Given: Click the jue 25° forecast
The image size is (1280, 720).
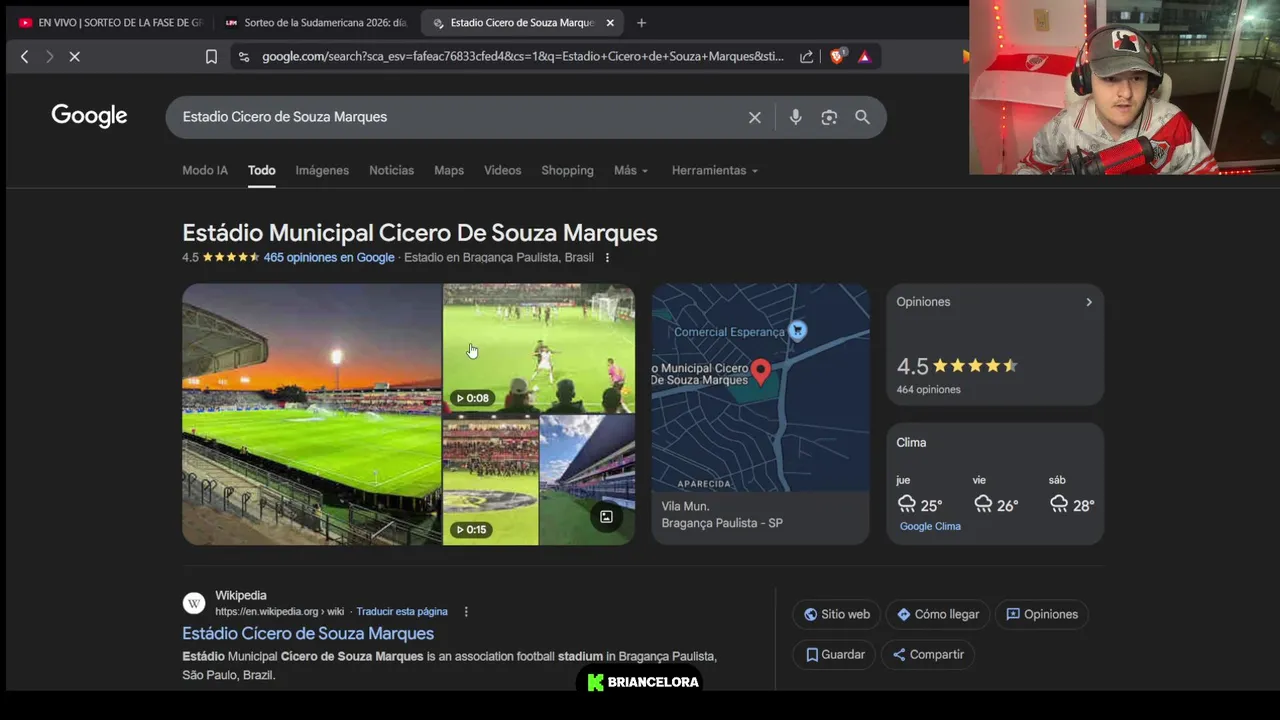Looking at the screenshot, I should point(920,495).
